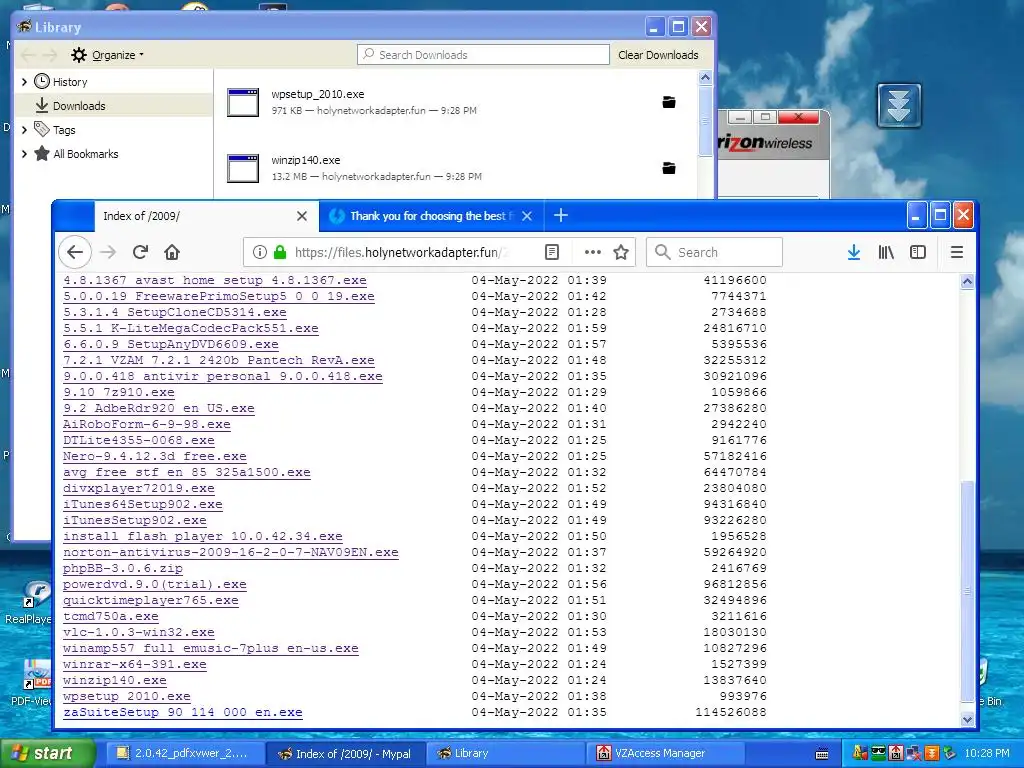The image size is (1024, 768).
Task: Switch to the Index of /2009/ tab
Action: point(206,216)
